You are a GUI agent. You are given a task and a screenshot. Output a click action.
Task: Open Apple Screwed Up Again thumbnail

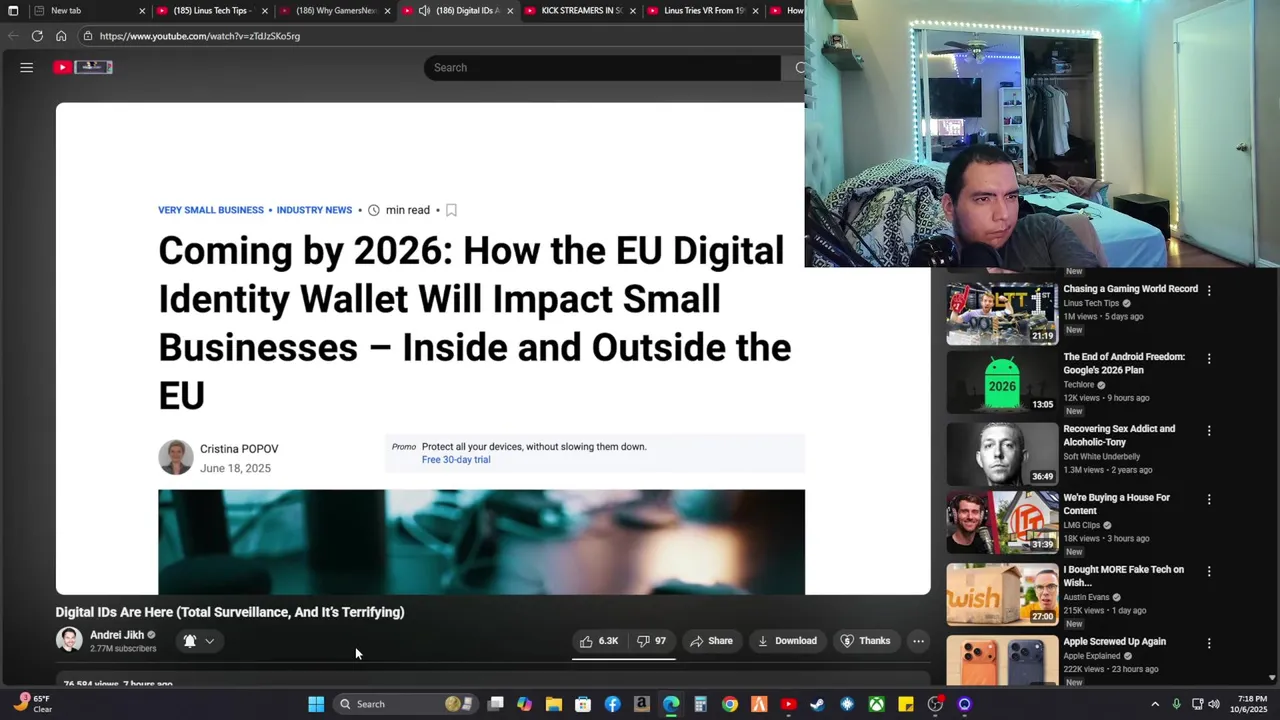click(1002, 662)
